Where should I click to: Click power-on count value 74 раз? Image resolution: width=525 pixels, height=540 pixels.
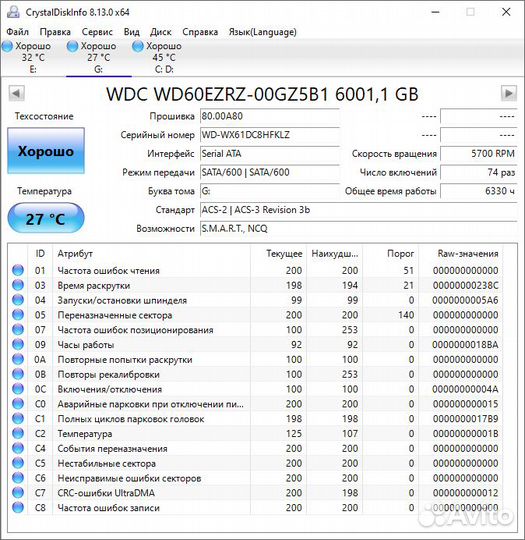tap(478, 172)
